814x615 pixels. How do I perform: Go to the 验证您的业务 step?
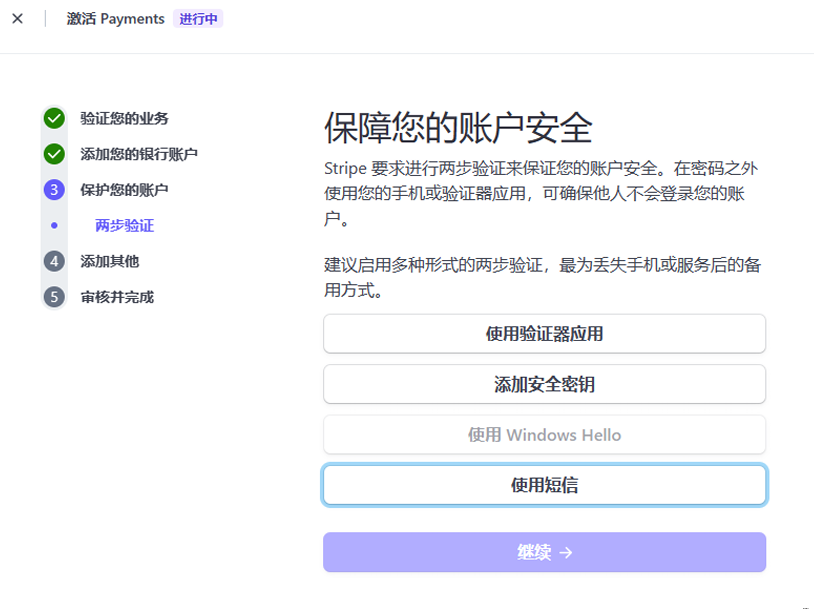pos(124,119)
